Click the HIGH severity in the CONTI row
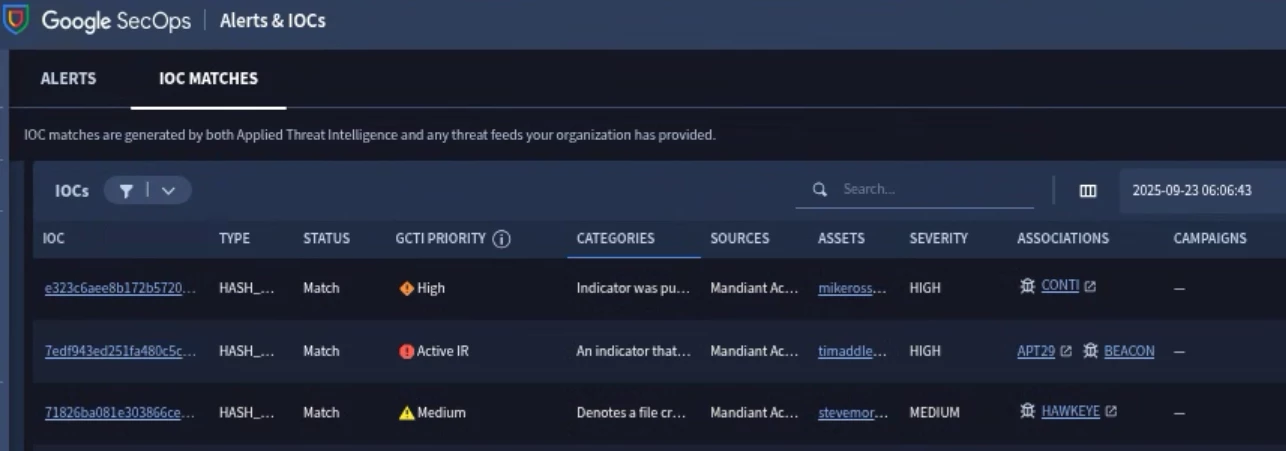 tap(925, 288)
